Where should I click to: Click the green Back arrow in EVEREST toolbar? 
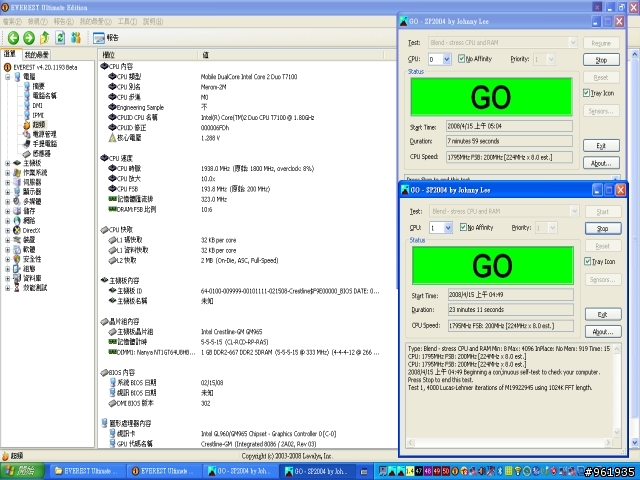click(x=13, y=37)
